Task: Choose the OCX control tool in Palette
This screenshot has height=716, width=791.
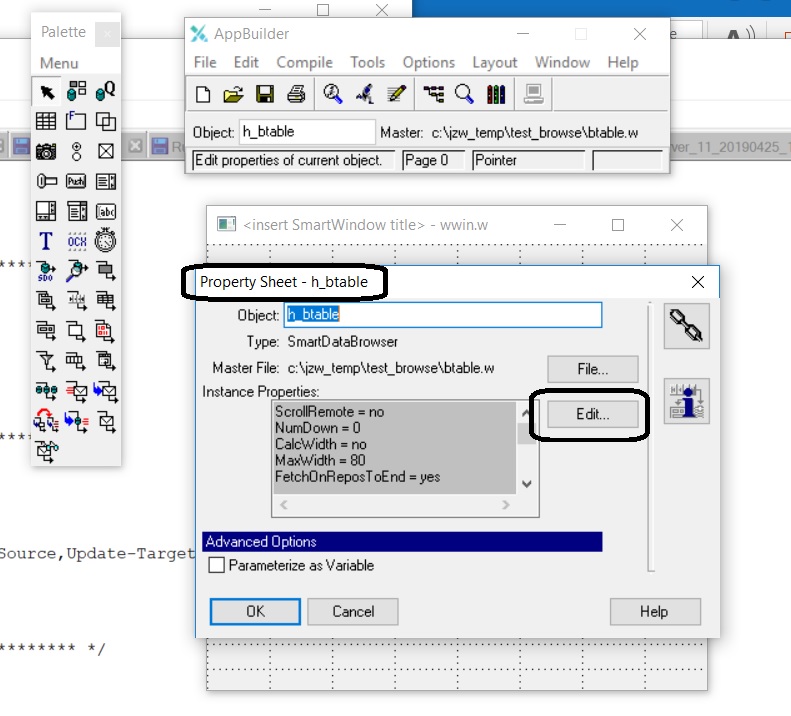Action: tap(76, 241)
